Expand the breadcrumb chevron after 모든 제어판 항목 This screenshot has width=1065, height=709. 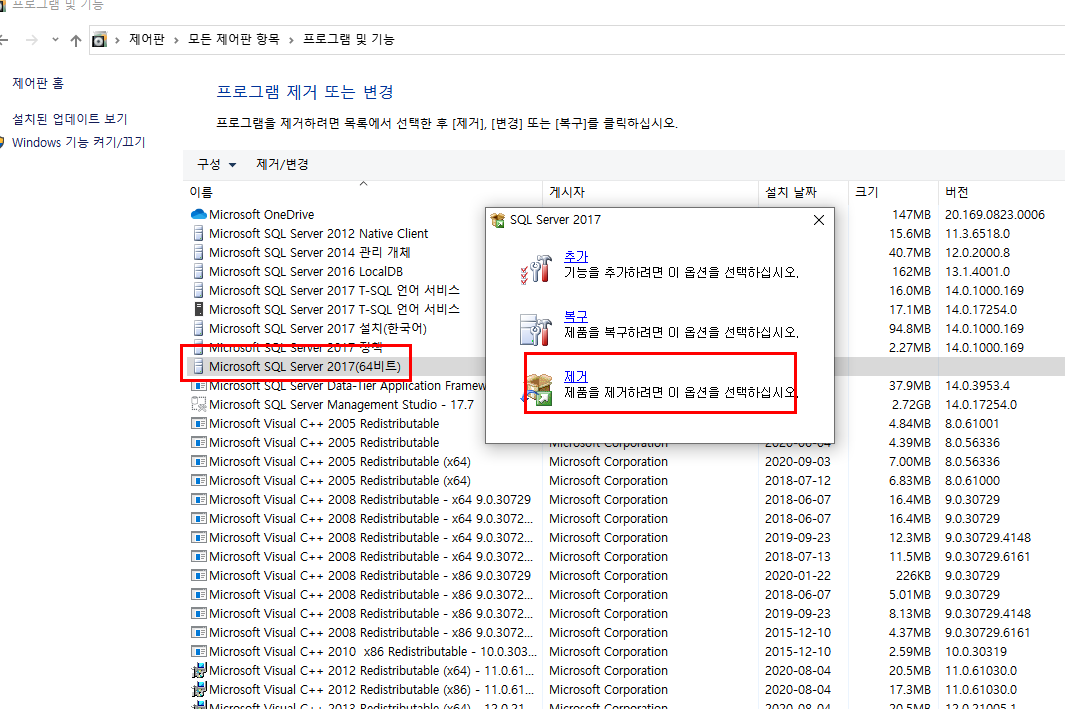pos(291,40)
